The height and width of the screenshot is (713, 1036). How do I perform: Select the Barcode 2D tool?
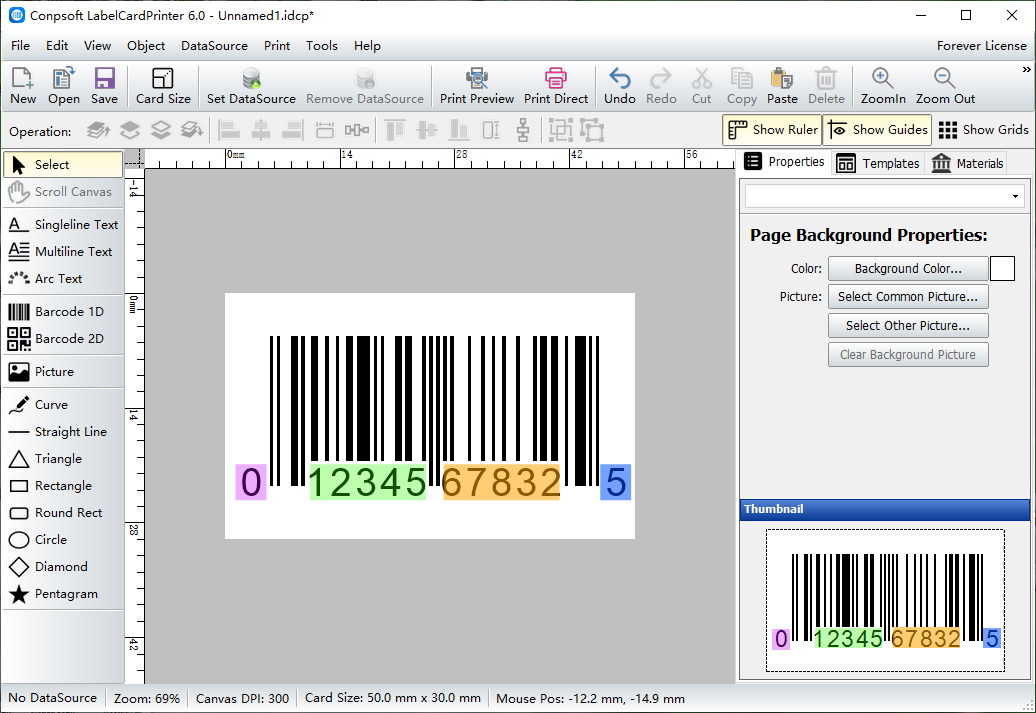pyautogui.click(x=63, y=338)
